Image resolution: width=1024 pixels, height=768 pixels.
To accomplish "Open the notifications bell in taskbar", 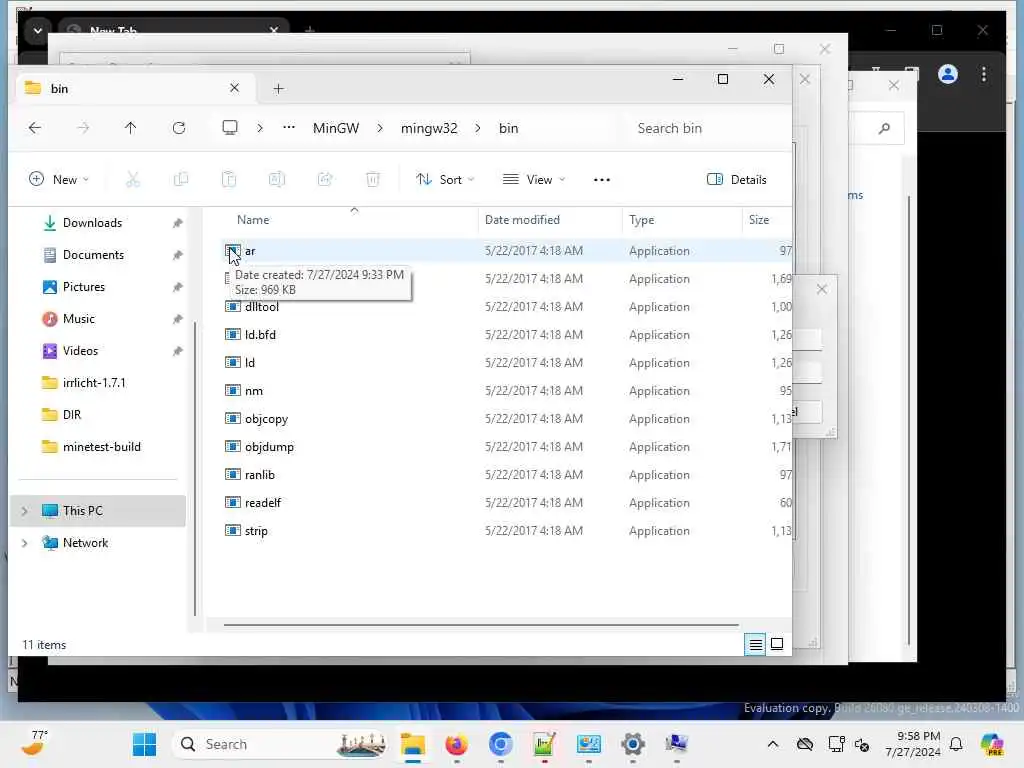I will pyautogui.click(x=956, y=744).
